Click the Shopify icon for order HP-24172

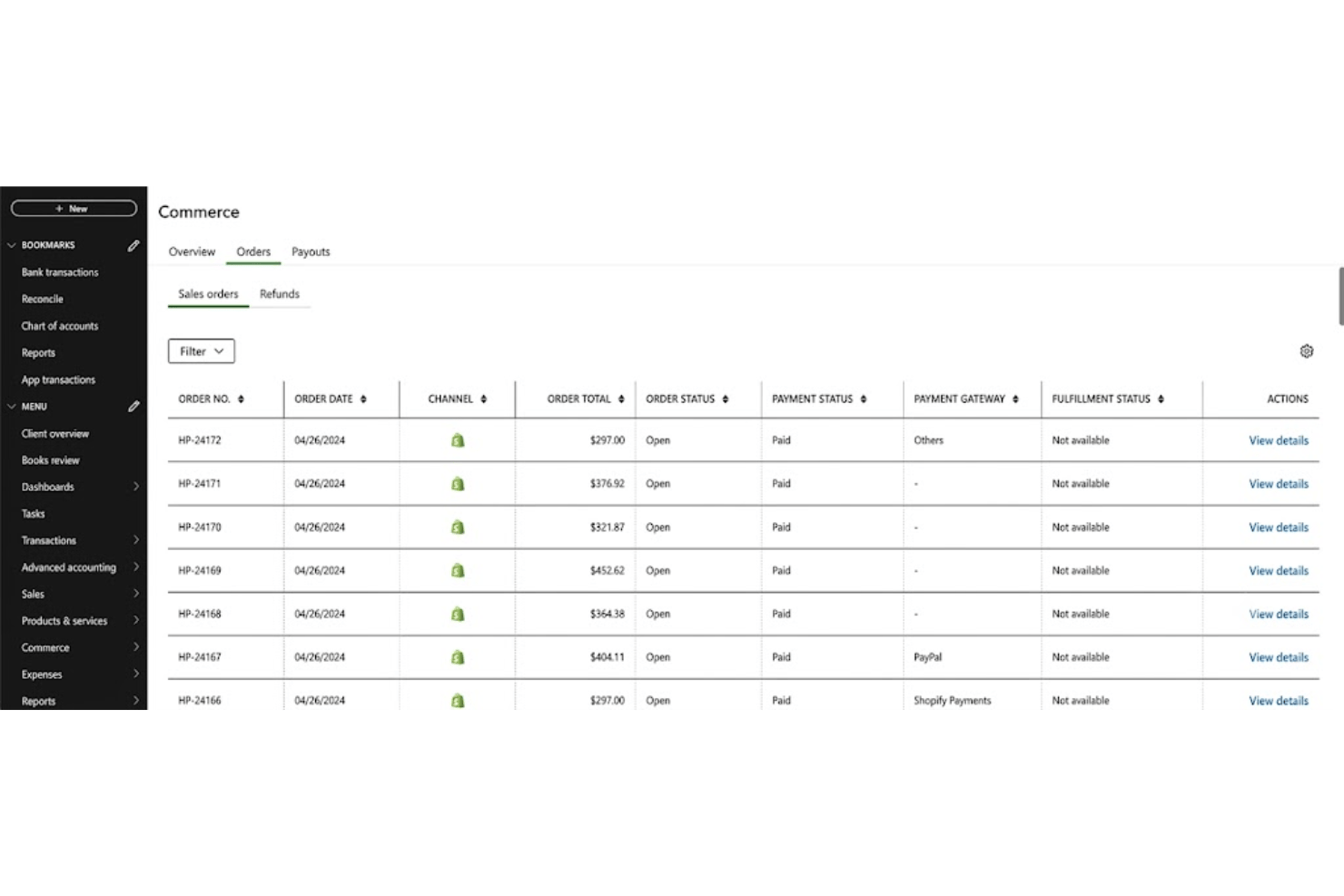pyautogui.click(x=458, y=440)
